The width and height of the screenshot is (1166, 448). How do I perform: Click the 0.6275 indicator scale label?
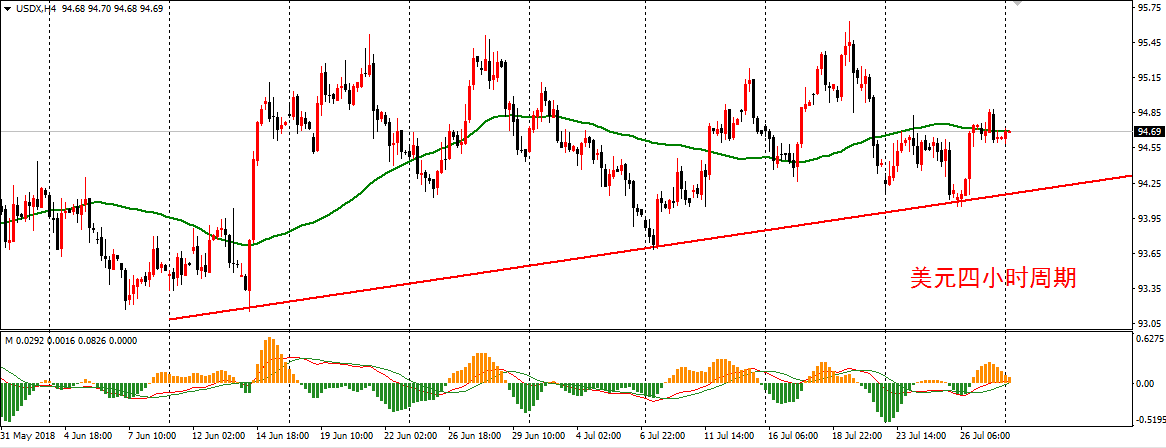point(1148,340)
